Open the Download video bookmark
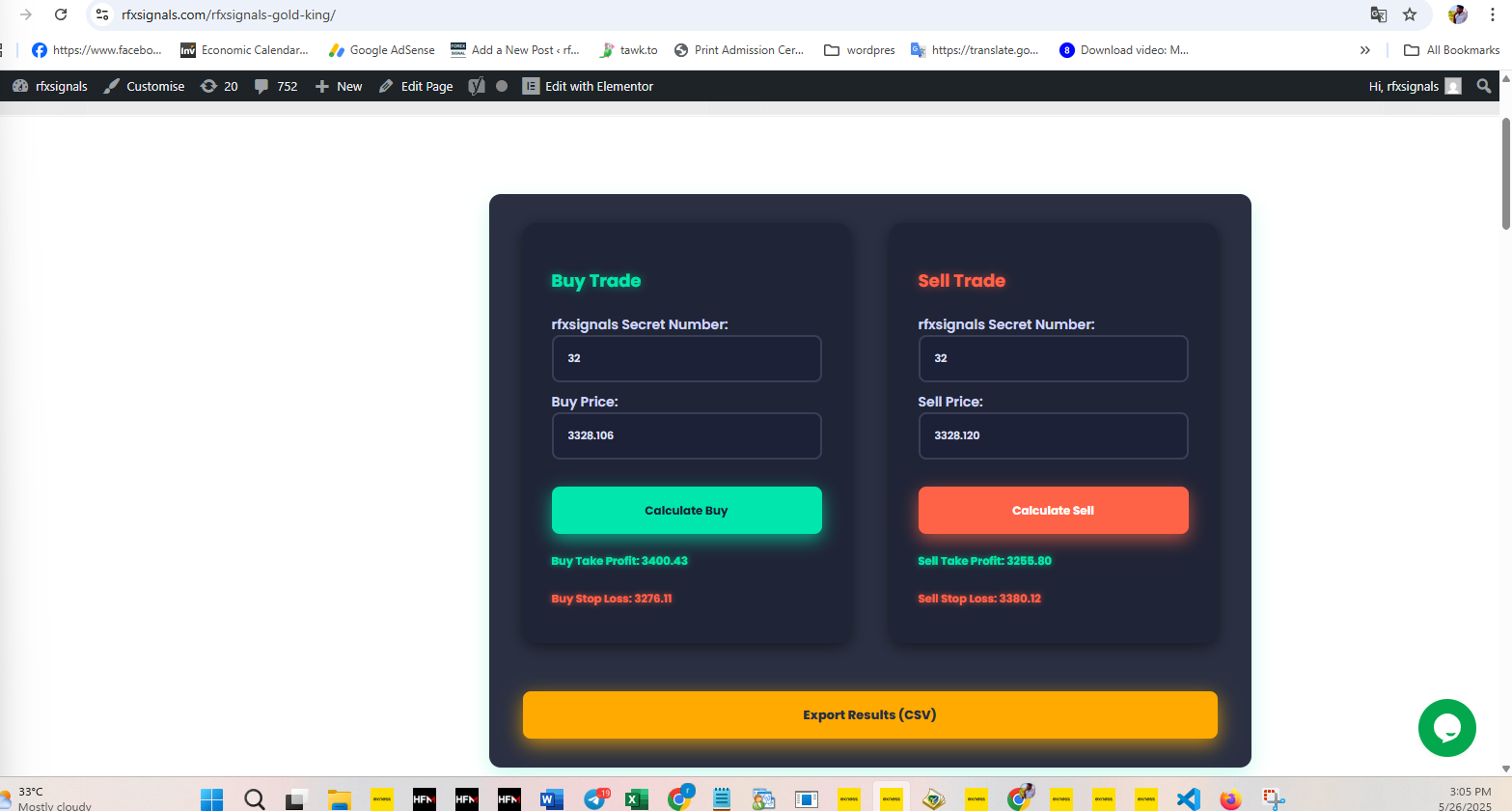Screen dimensions: 1512x811 click(x=1124, y=50)
